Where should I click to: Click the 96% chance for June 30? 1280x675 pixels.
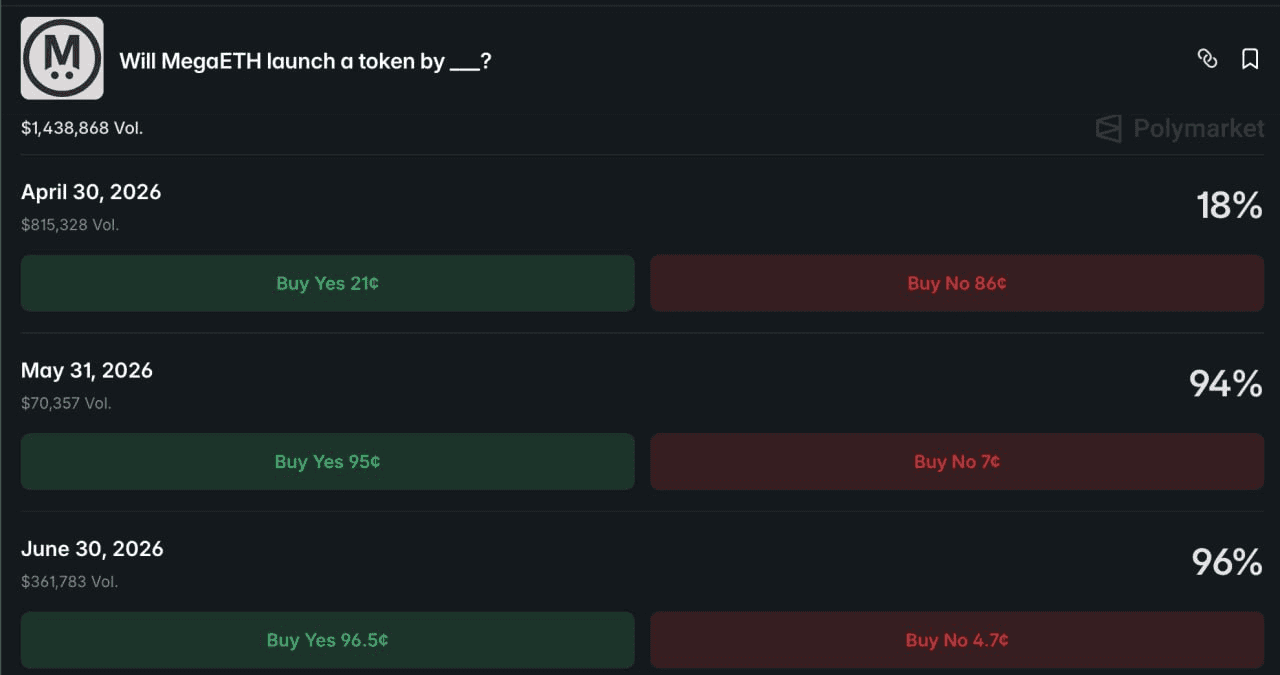pos(1226,563)
